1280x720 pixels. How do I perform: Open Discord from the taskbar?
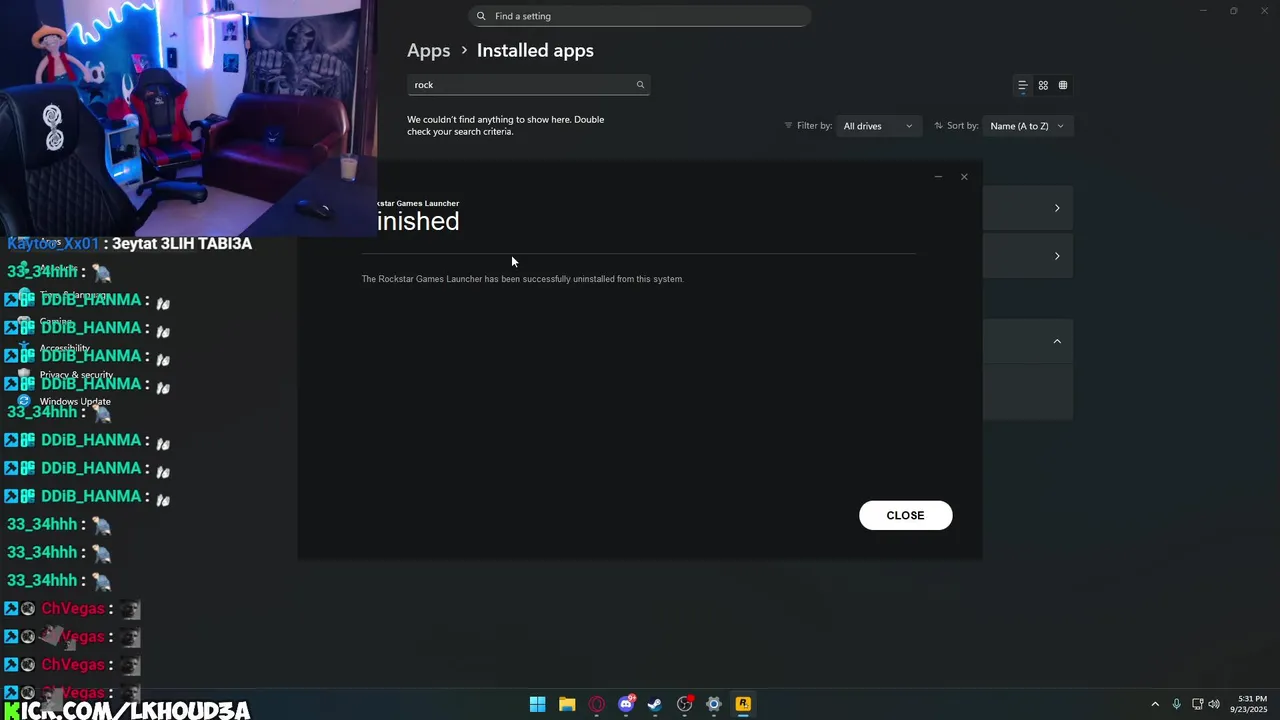pyautogui.click(x=626, y=704)
